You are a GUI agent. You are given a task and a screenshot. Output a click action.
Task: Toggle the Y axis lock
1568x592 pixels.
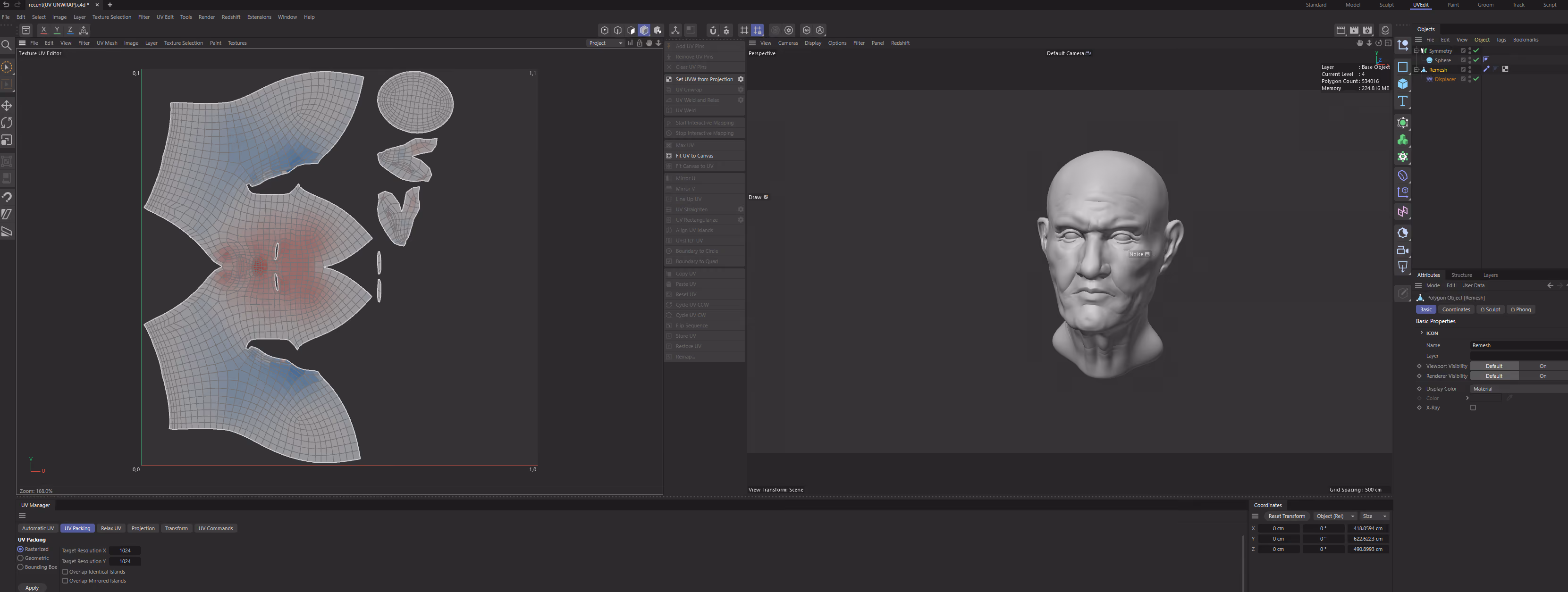[57, 30]
